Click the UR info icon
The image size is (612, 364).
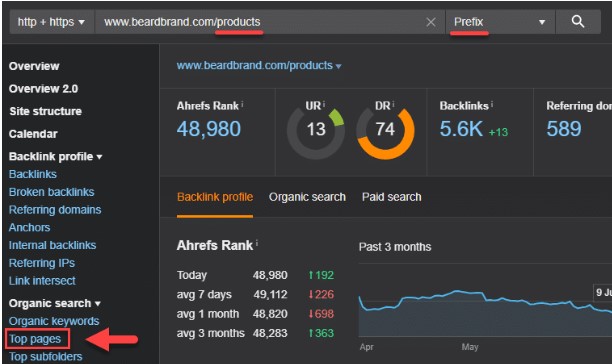pyautogui.click(x=324, y=104)
